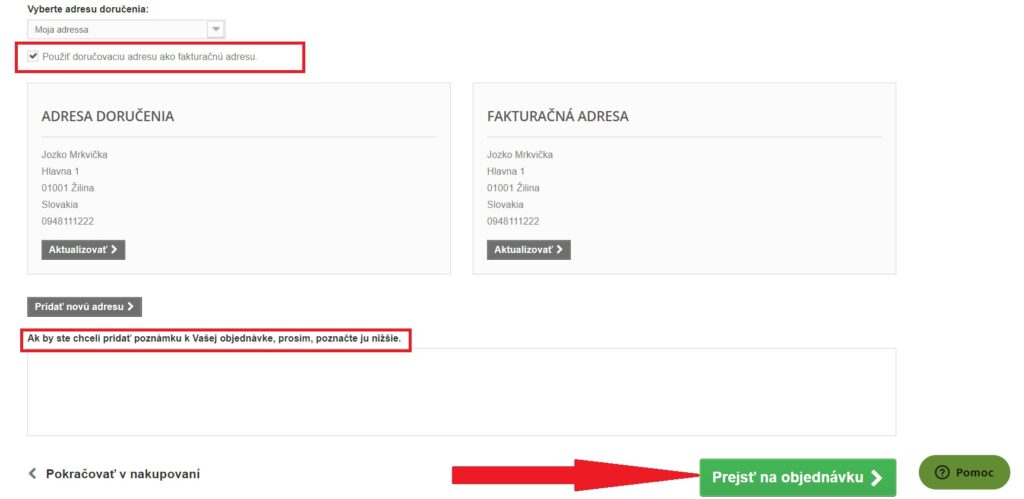Focus the order note text area

461,392
